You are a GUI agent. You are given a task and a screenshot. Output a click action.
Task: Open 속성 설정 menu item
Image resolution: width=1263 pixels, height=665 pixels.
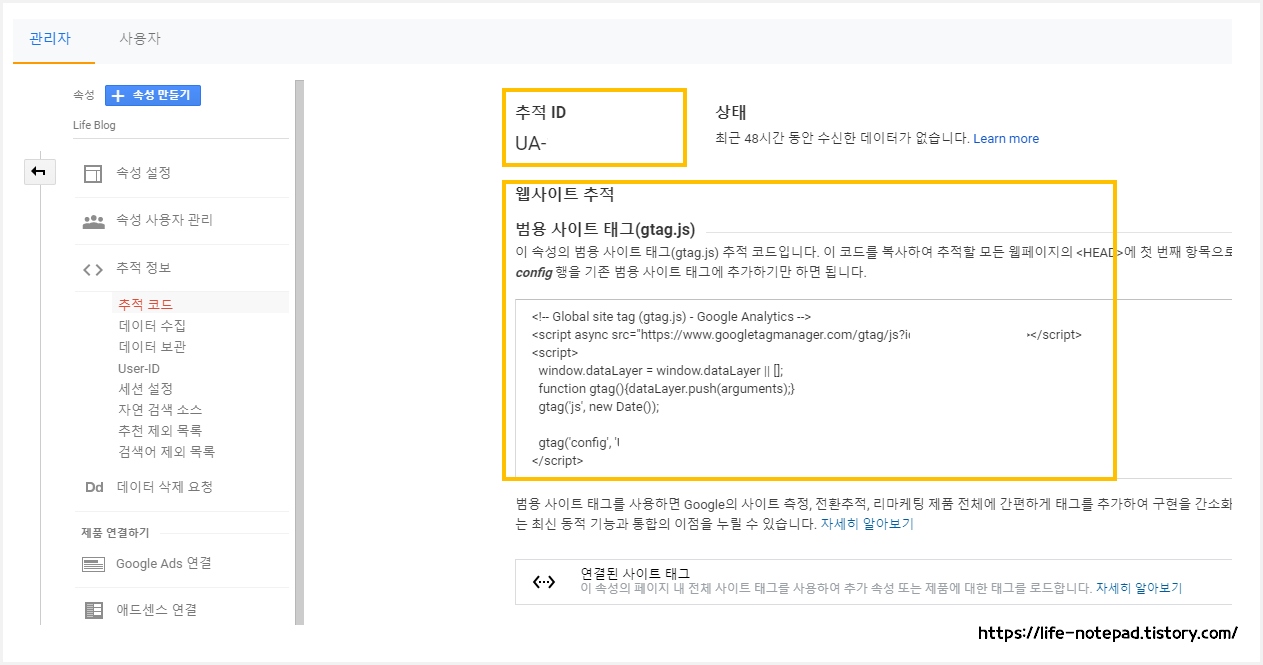tap(143, 173)
